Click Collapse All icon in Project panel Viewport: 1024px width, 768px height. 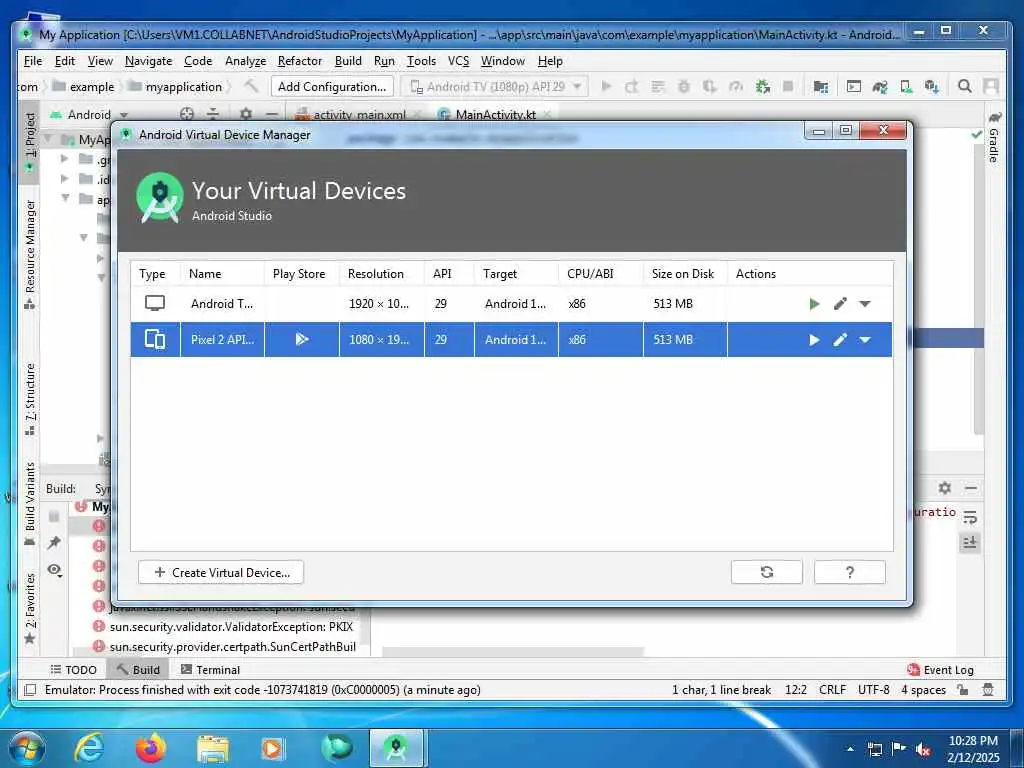(x=213, y=114)
